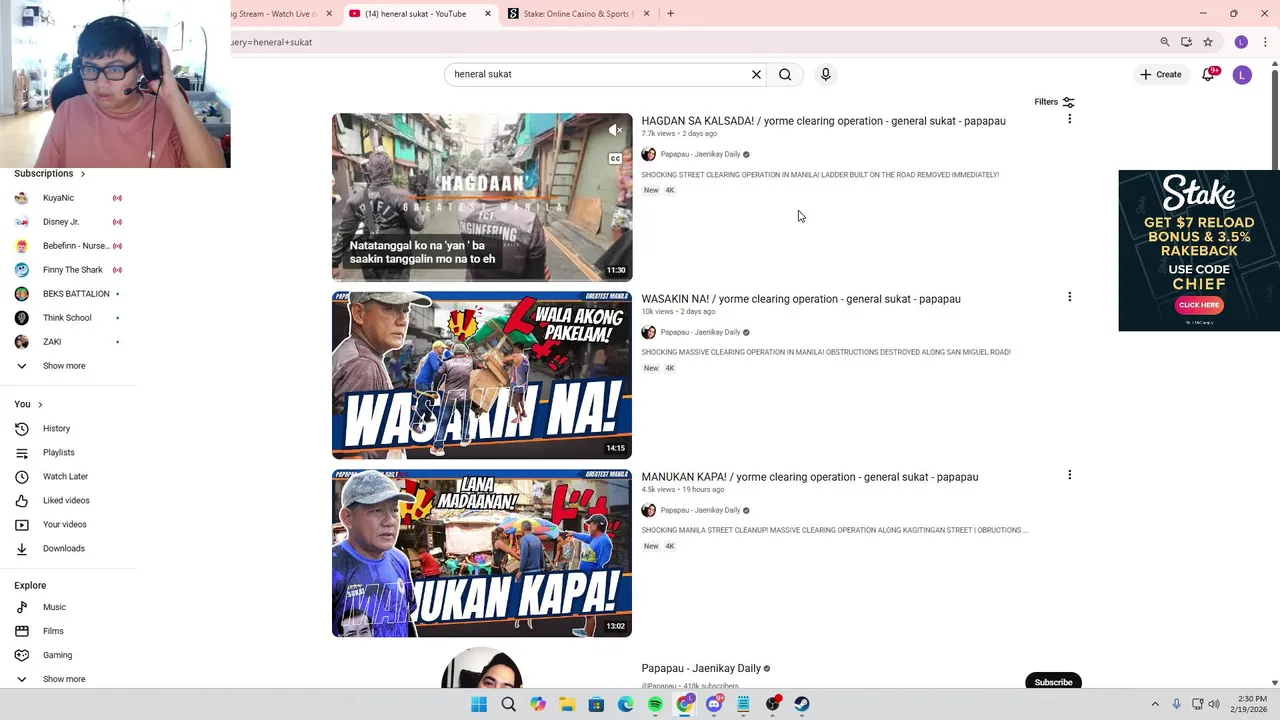Image resolution: width=1280 pixels, height=720 pixels.
Task: Open the HAGDAN video thumbnail
Action: click(x=482, y=197)
